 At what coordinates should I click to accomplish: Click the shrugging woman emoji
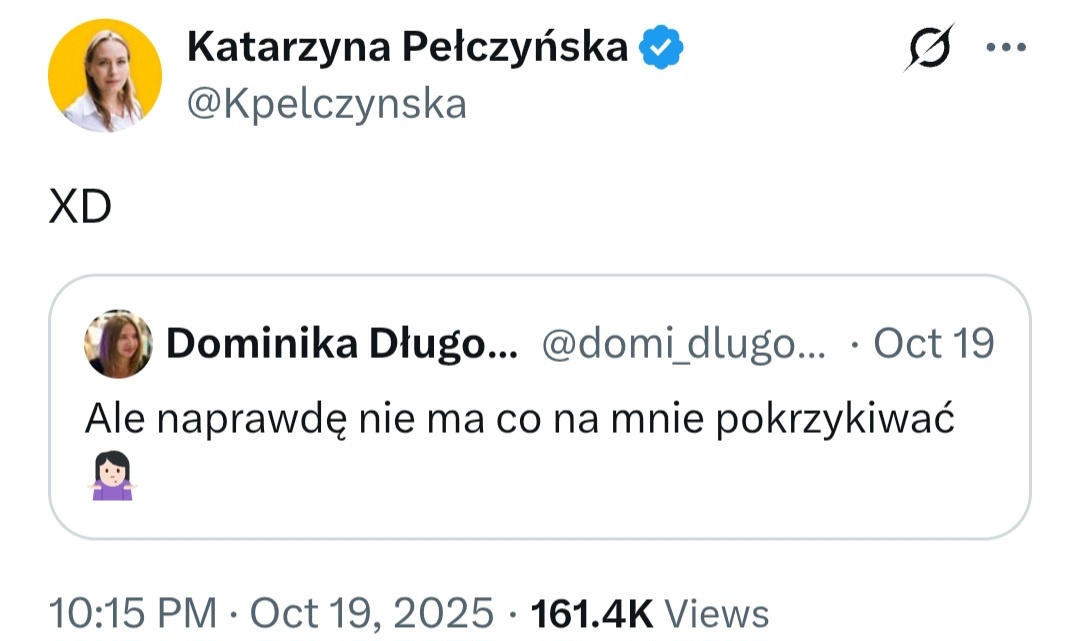pos(110,476)
